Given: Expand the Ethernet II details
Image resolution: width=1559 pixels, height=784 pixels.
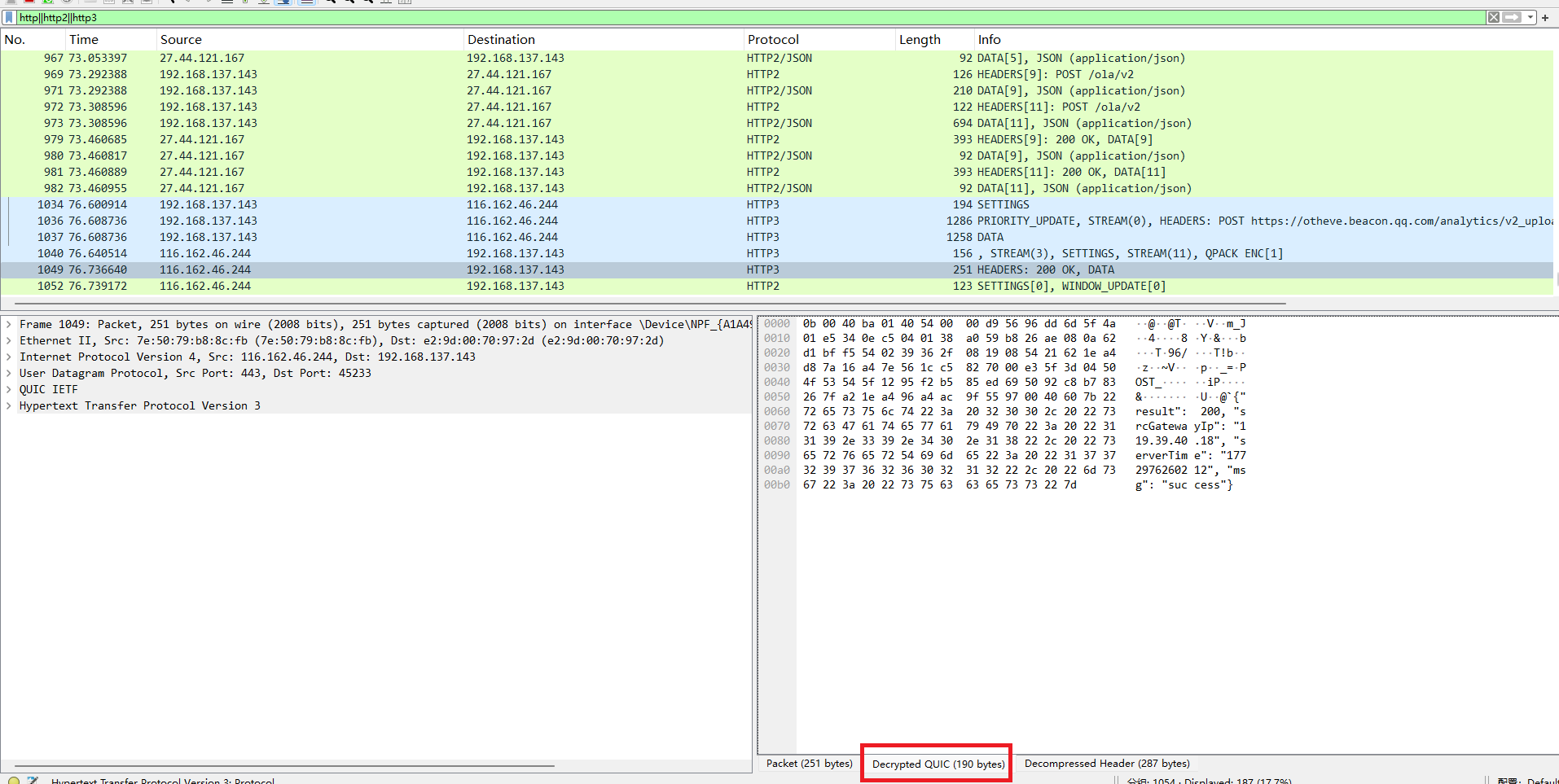Looking at the screenshot, I should pyautogui.click(x=9, y=340).
